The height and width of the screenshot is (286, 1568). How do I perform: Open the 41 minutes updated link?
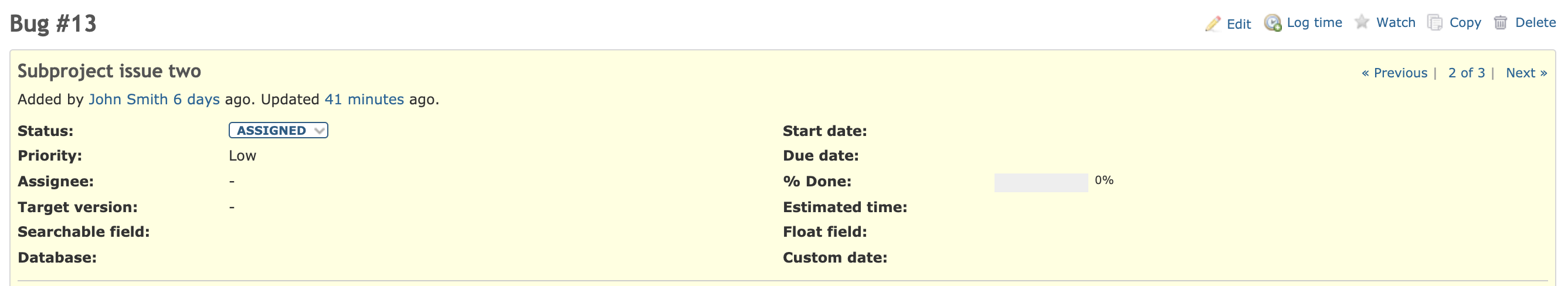pyautogui.click(x=364, y=99)
